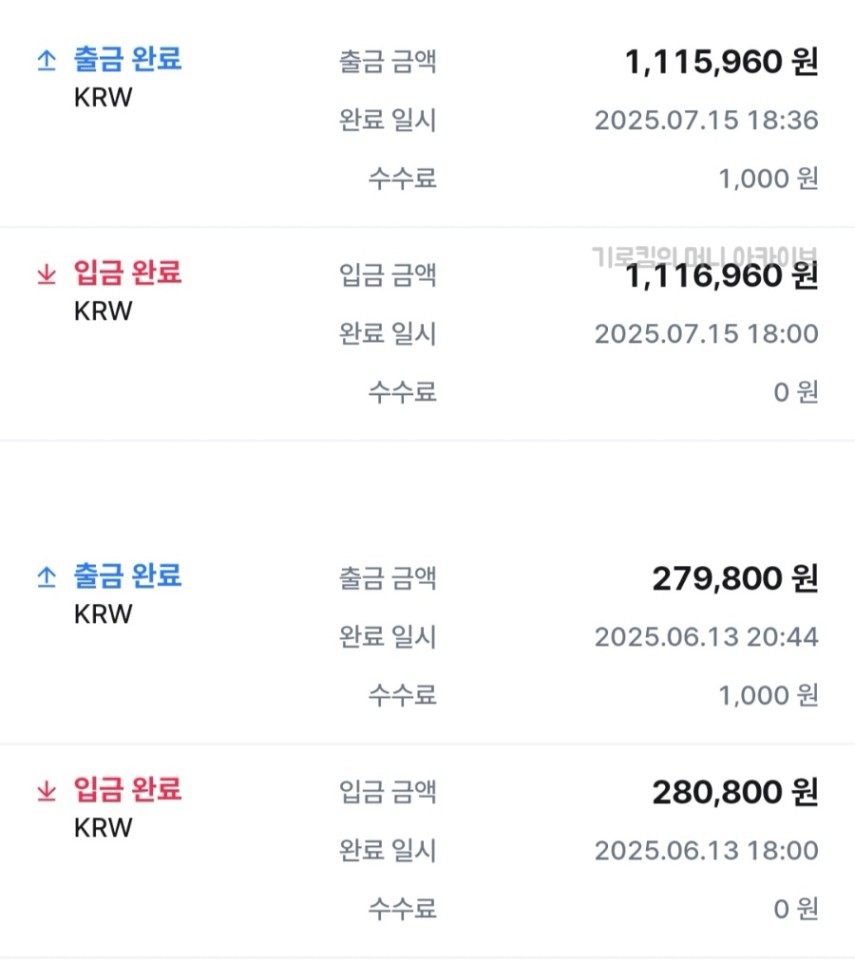Select the 1,115,960 원 withdrawal amount

pyautogui.click(x=721, y=62)
